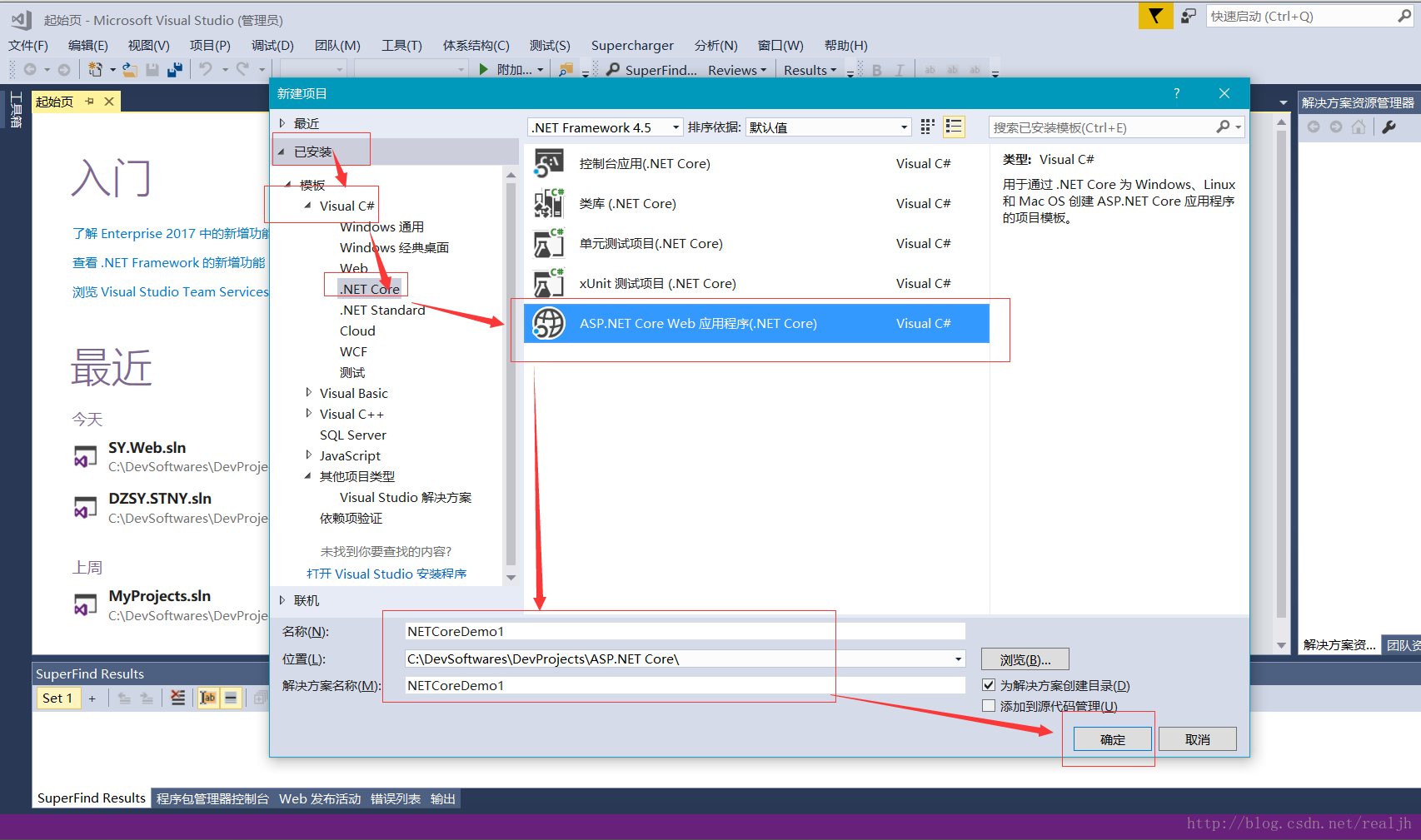Image resolution: width=1421 pixels, height=840 pixels.
Task: Pin the start page tab
Action: tap(90, 102)
